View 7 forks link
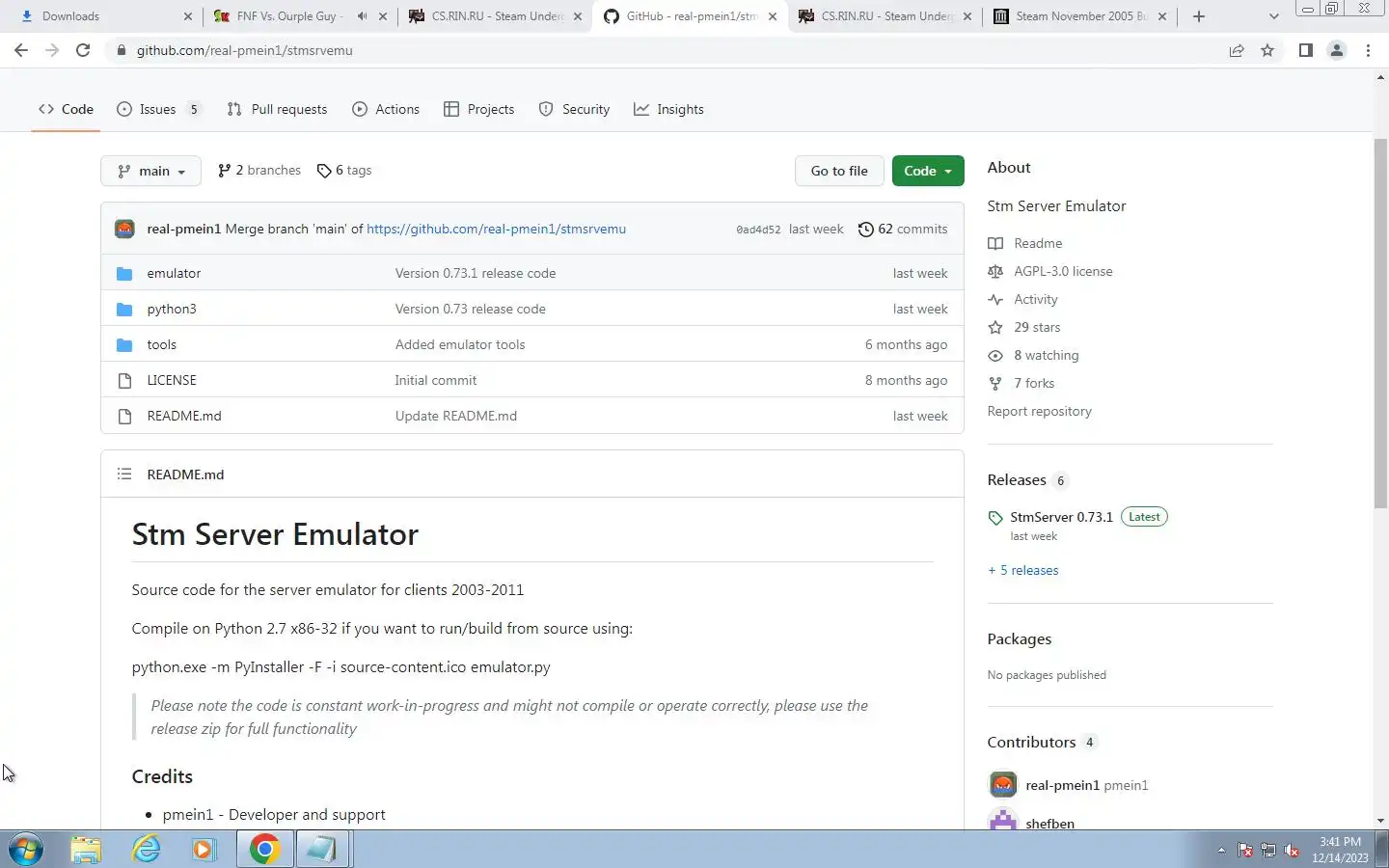Image resolution: width=1389 pixels, height=868 pixels. 1034,383
